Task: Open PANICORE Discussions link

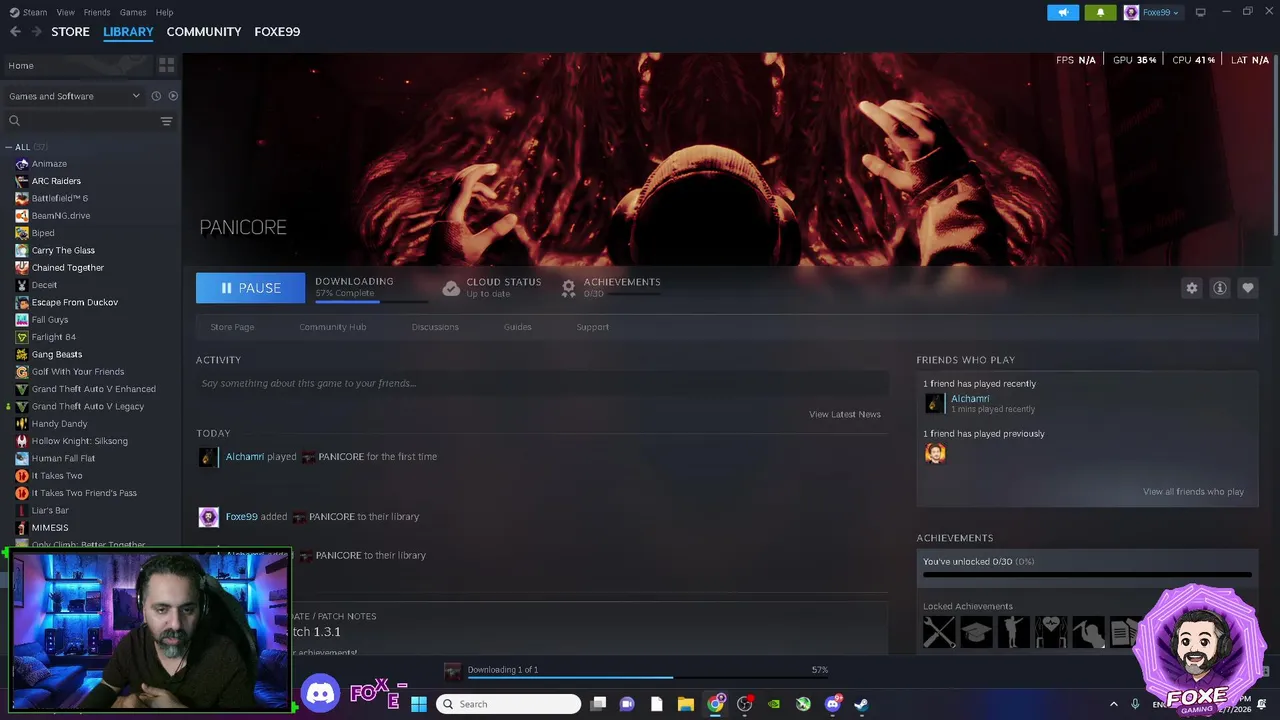Action: [435, 327]
